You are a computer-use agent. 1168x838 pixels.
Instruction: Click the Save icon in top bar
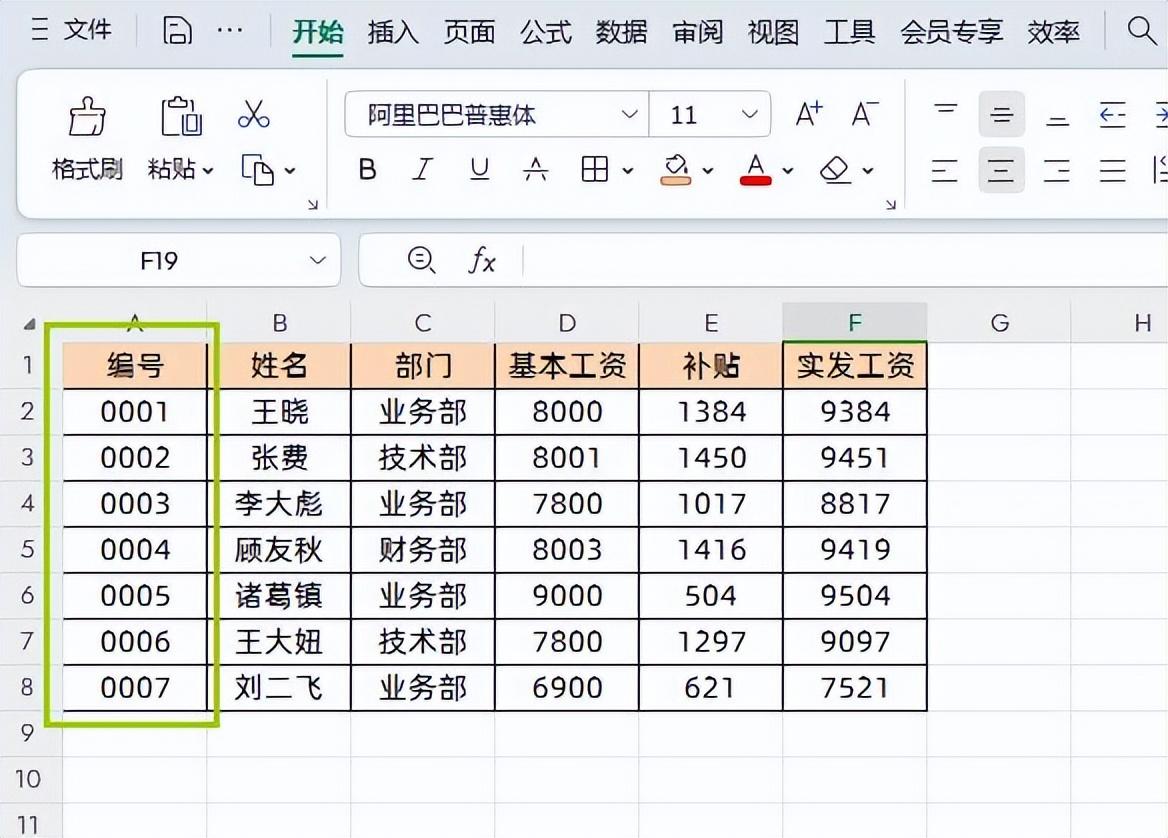pyautogui.click(x=177, y=31)
